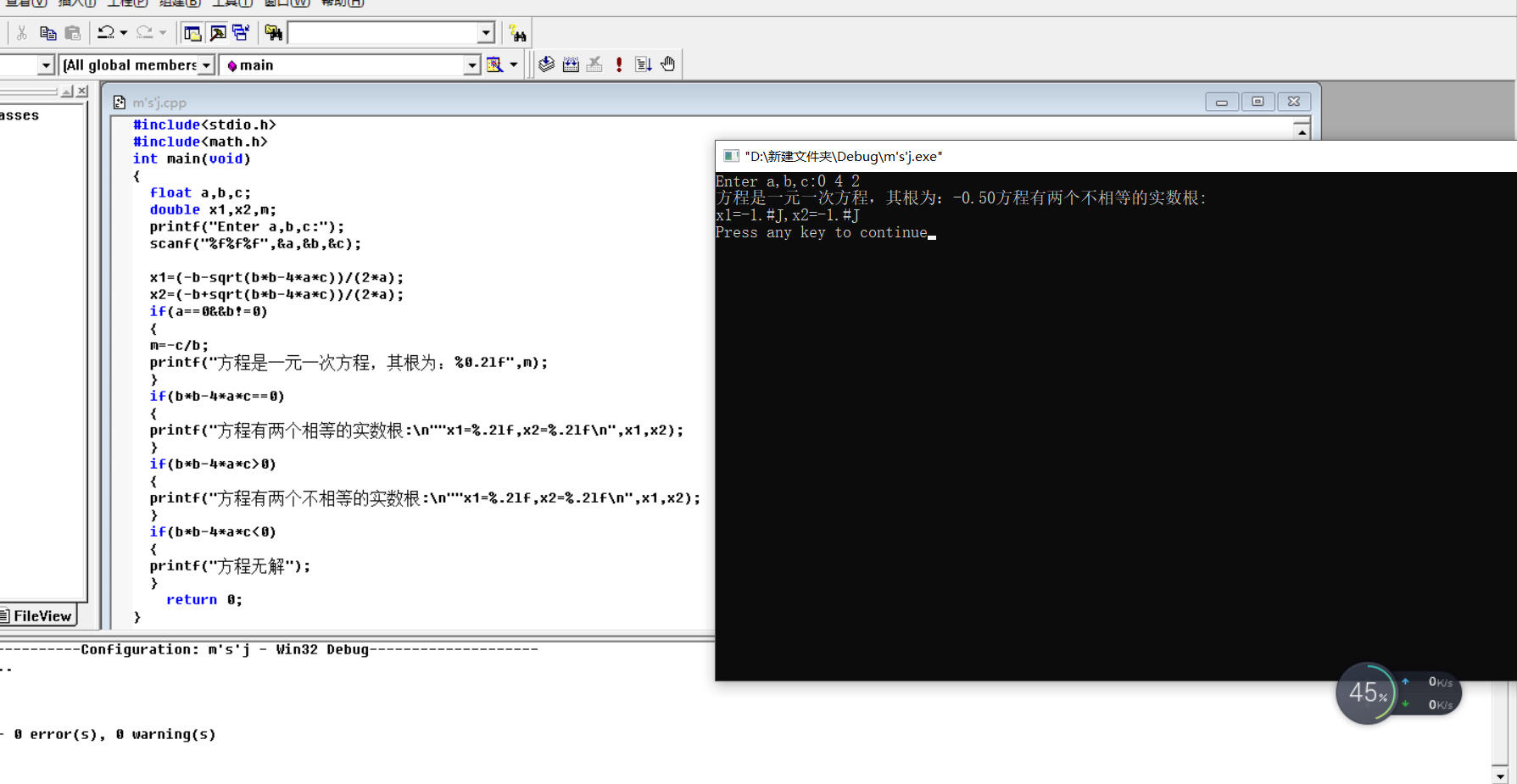Click the Search help binoculars icon
The width and height of the screenshot is (1517, 784).
(x=517, y=33)
